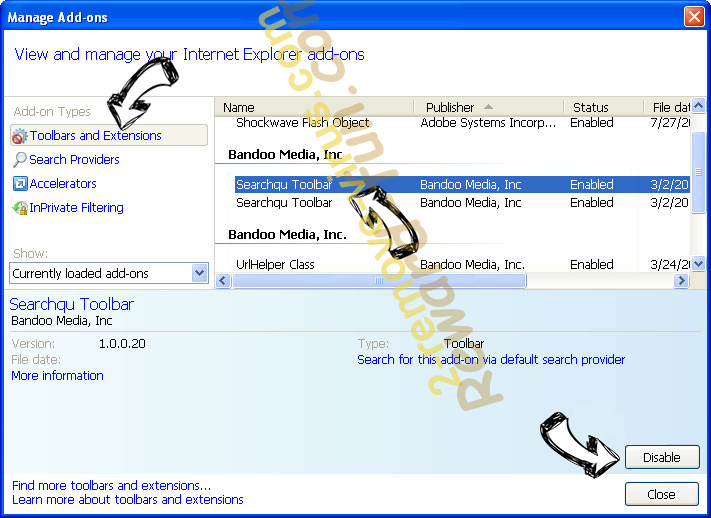Select the Shockwave Flash Object row
This screenshot has width=711, height=518.
pyautogui.click(x=462, y=122)
